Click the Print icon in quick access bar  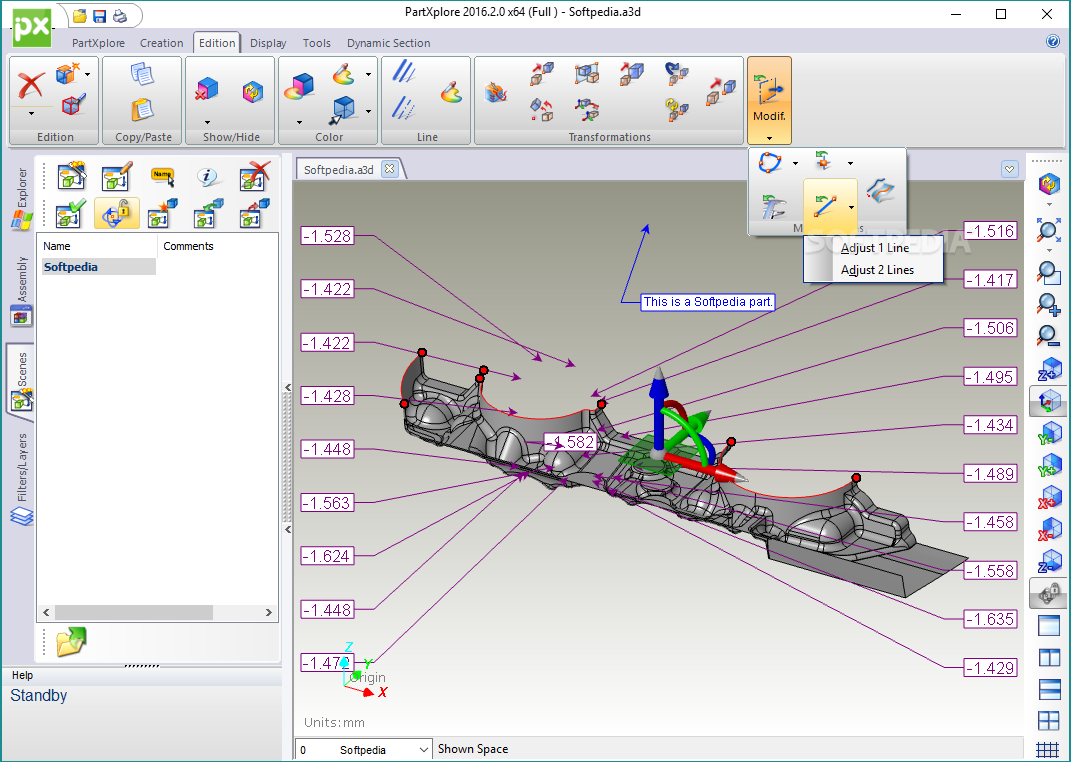click(x=120, y=16)
